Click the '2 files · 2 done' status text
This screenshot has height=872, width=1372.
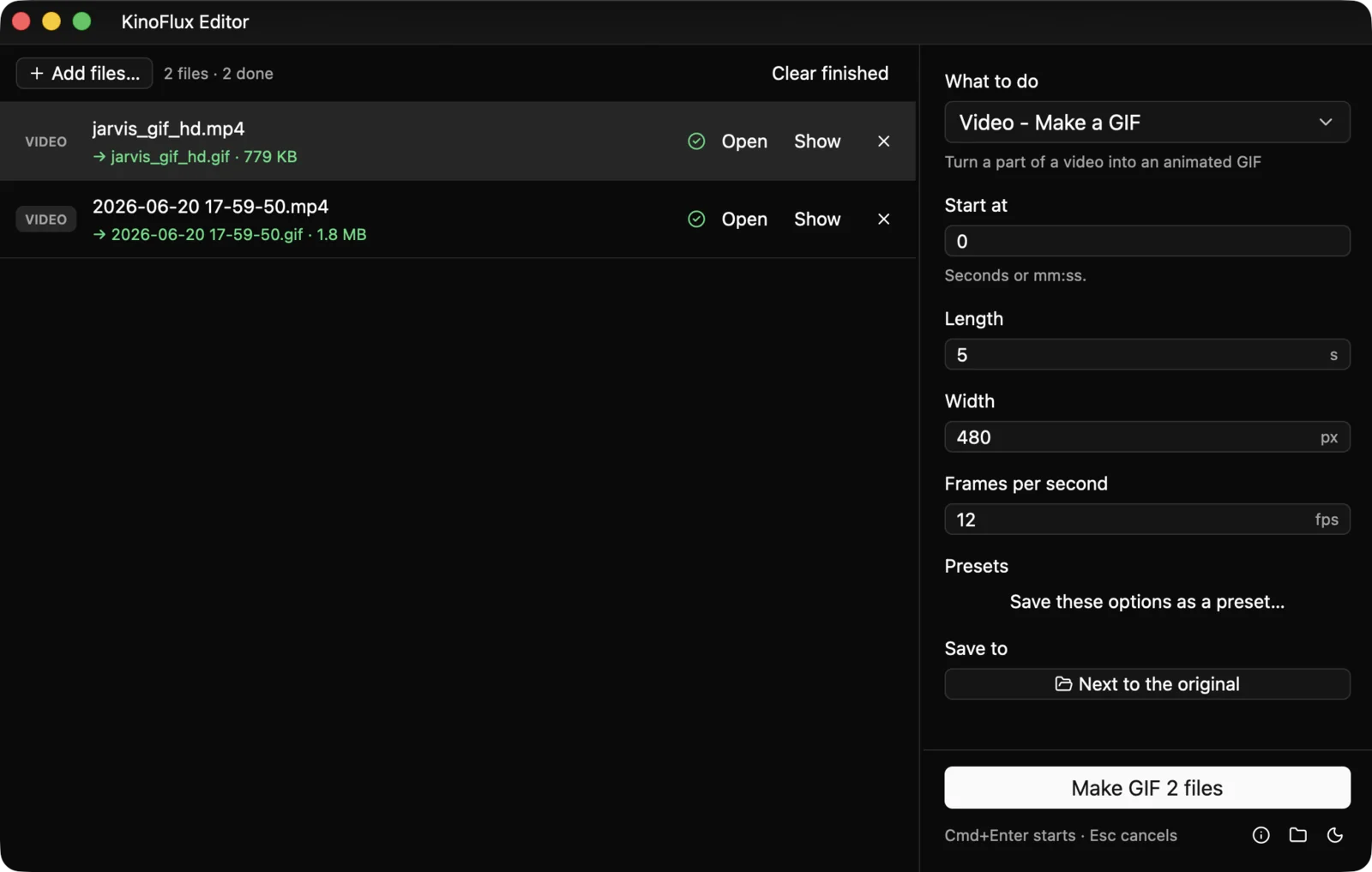(219, 74)
